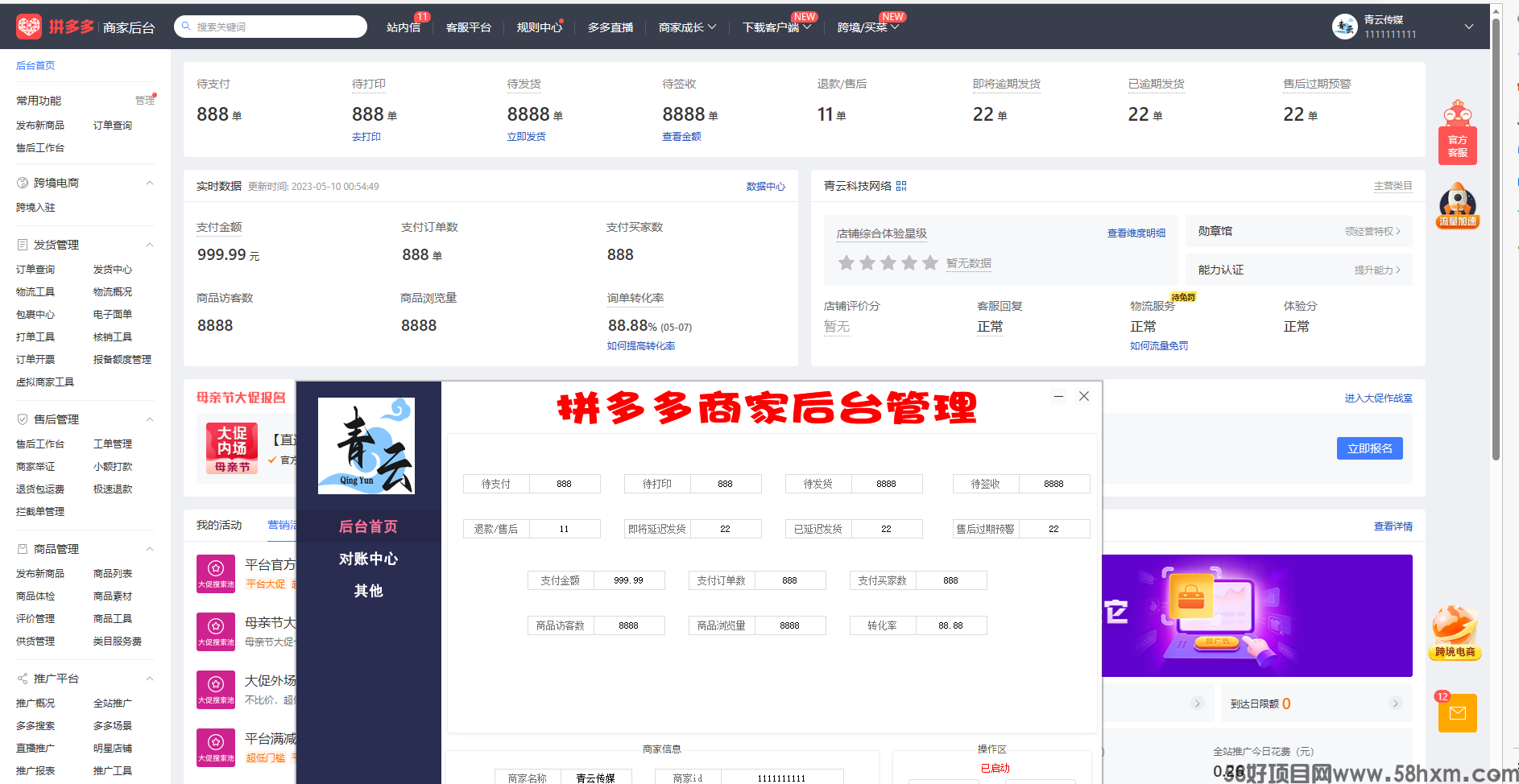Image resolution: width=1519 pixels, height=784 pixels.
Task: Click the page vertical scrollbar
Action: pos(1496,238)
